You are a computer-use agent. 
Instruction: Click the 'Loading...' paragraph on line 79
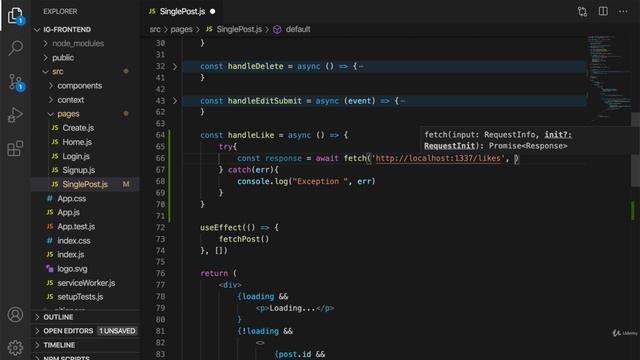tap(295, 308)
